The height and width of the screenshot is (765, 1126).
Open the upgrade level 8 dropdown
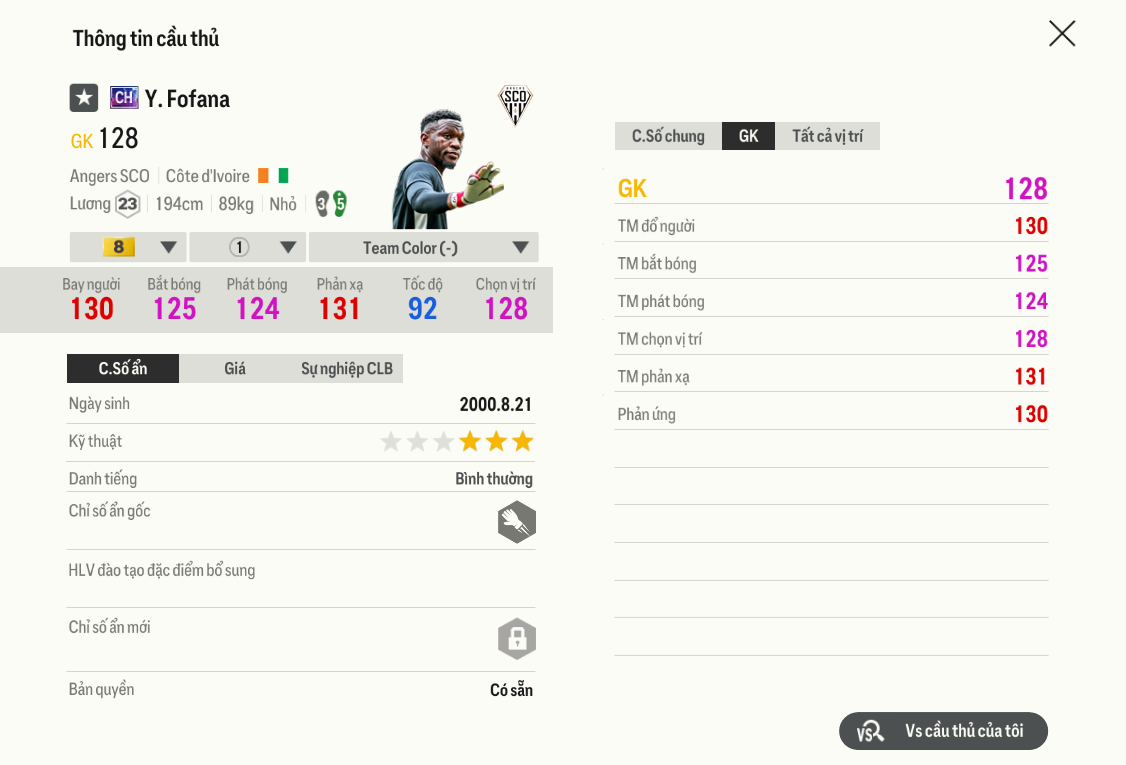click(128, 247)
